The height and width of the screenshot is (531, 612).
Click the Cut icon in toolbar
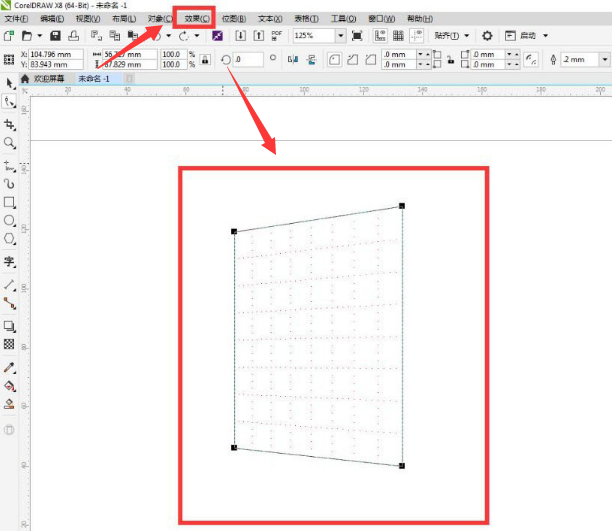click(x=96, y=36)
